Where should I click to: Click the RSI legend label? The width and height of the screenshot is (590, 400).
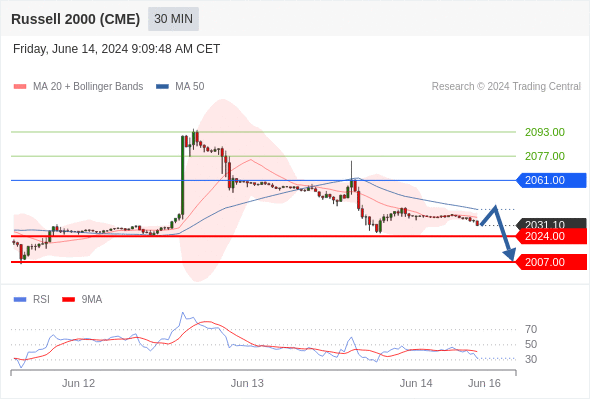41,300
